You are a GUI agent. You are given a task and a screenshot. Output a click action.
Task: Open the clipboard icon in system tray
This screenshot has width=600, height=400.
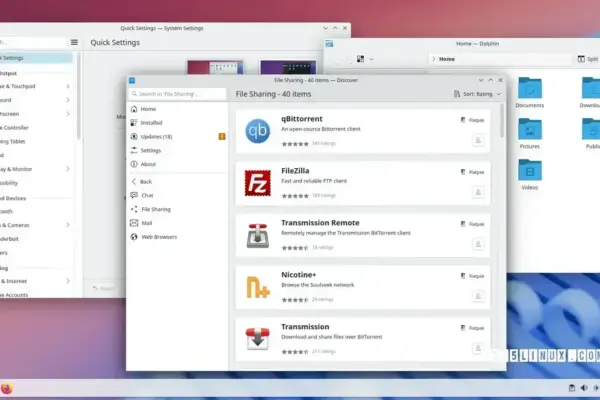pyautogui.click(x=572, y=388)
